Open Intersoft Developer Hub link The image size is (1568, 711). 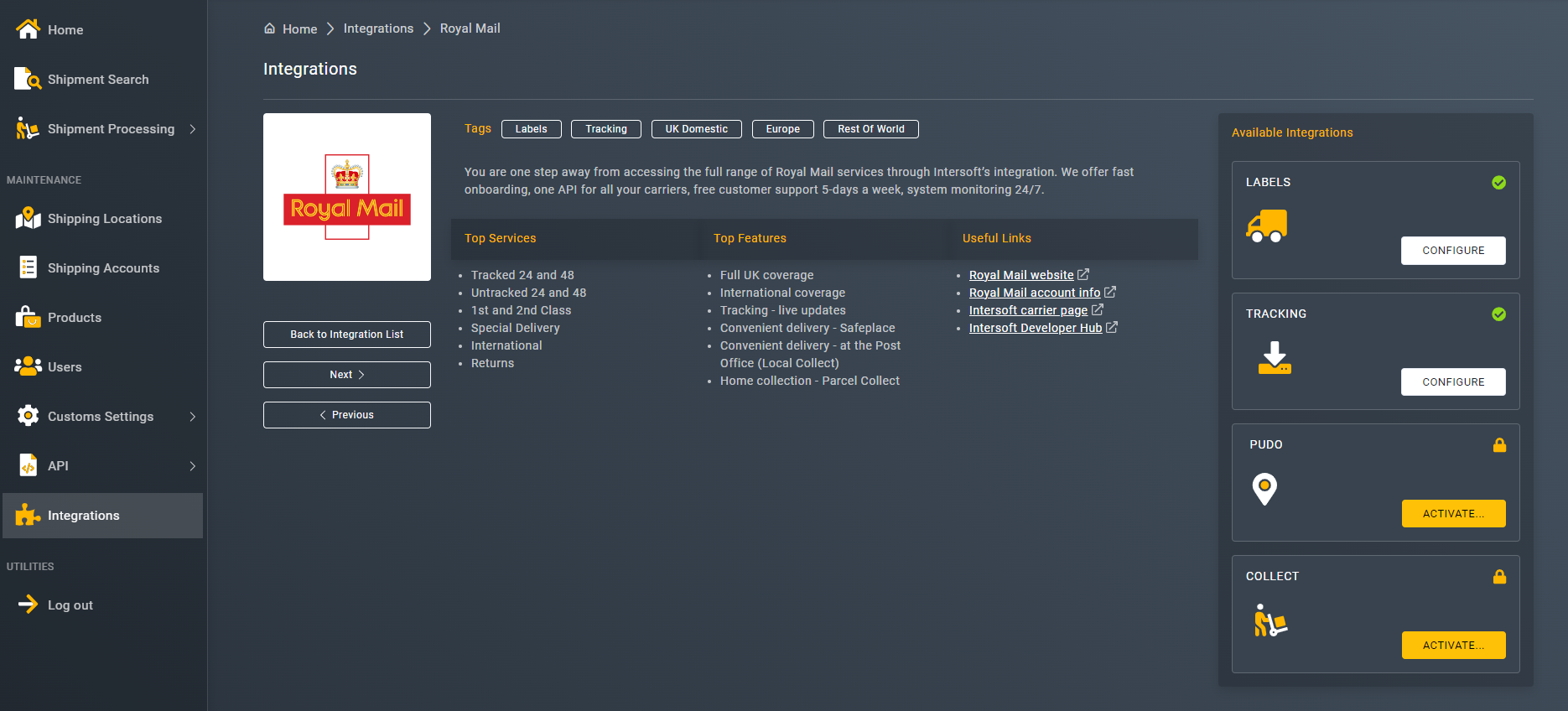coord(1036,328)
